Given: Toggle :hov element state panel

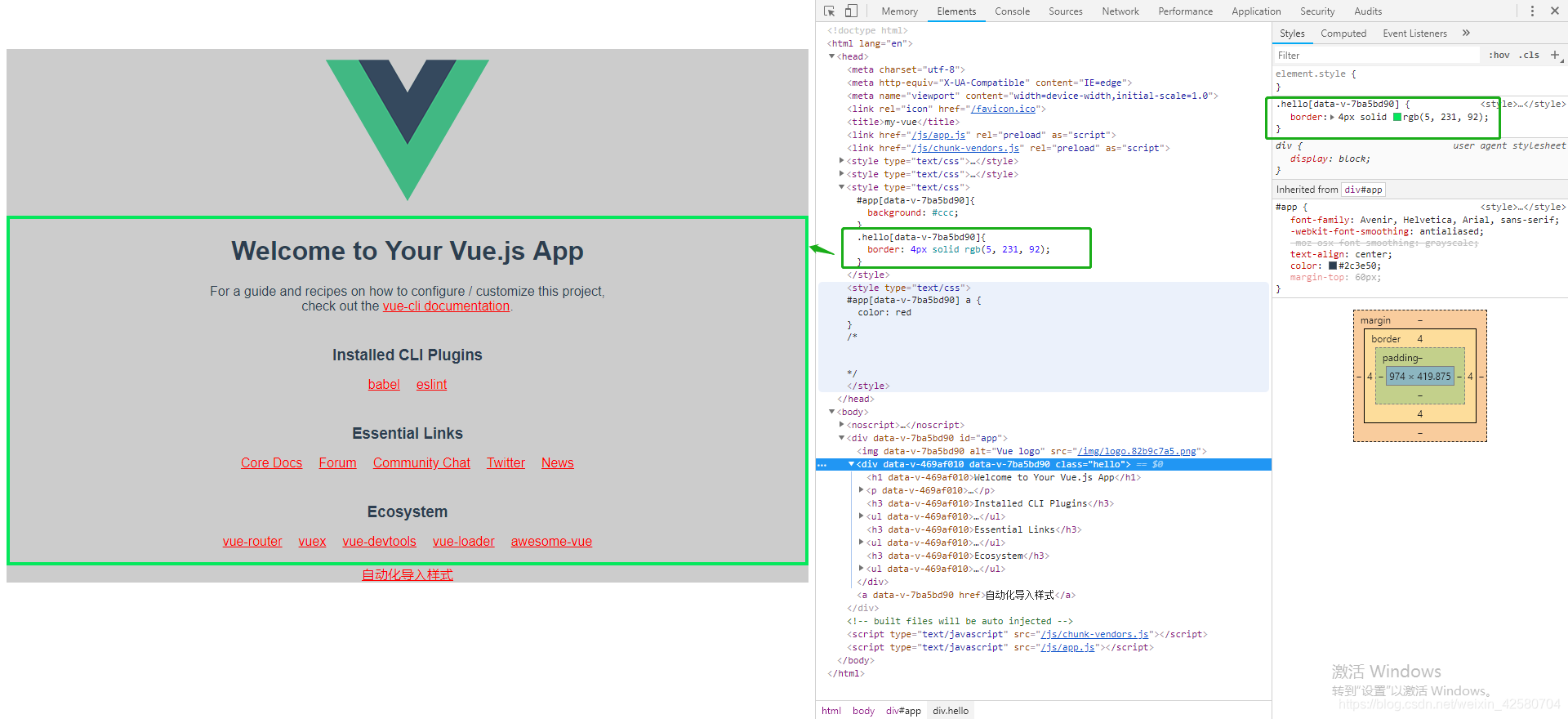Looking at the screenshot, I should (x=1499, y=56).
